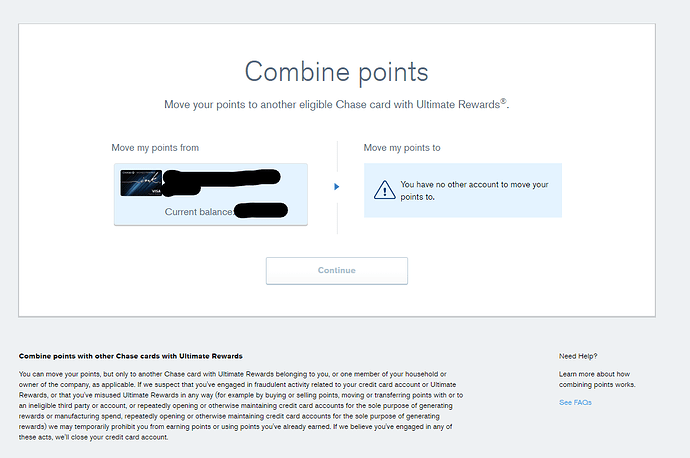The height and width of the screenshot is (458, 690).
Task: Click the bold footer heading about combining points
Action: [x=131, y=356]
